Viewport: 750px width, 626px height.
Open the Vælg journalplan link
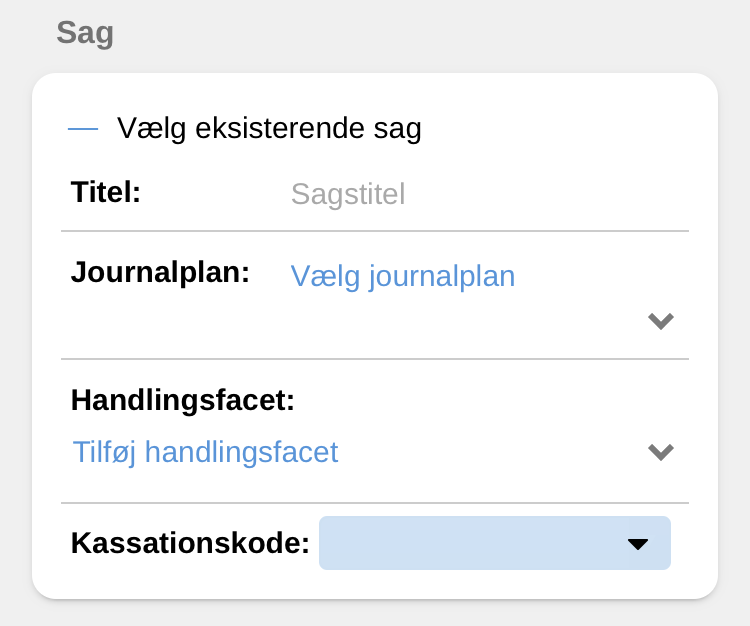click(x=402, y=276)
